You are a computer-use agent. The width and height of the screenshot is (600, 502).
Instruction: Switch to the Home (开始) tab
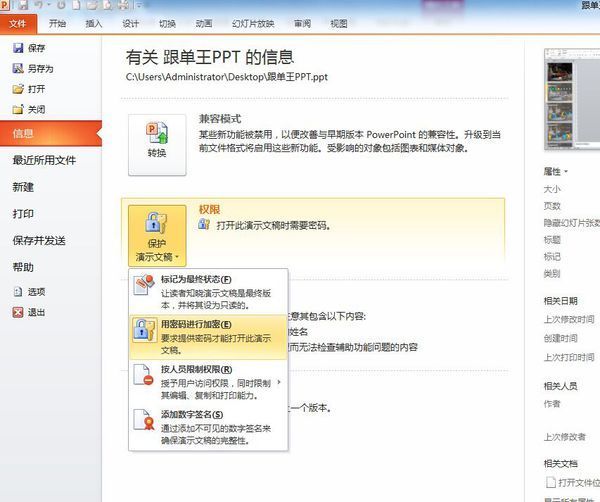point(58,23)
